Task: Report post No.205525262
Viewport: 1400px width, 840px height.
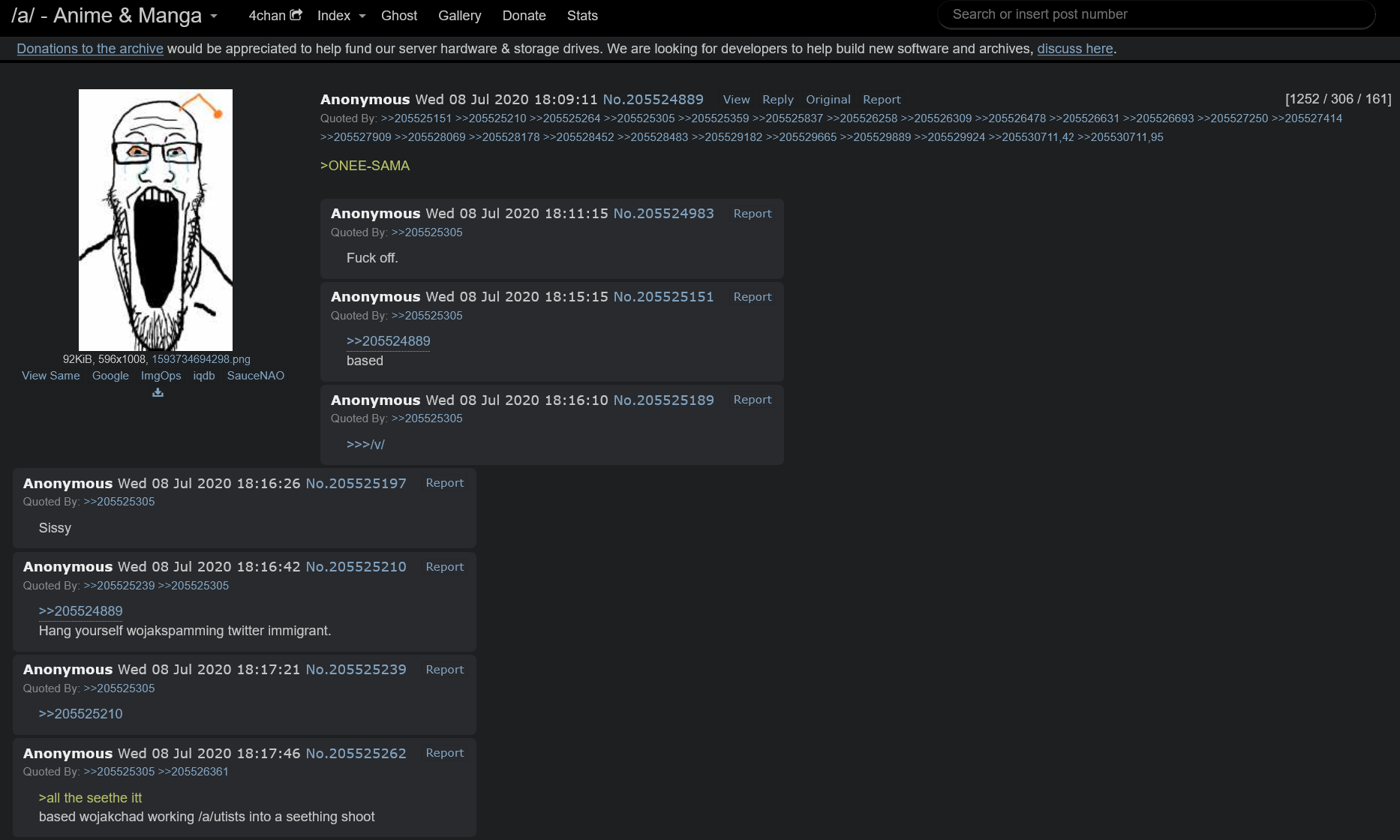Action: (445, 753)
